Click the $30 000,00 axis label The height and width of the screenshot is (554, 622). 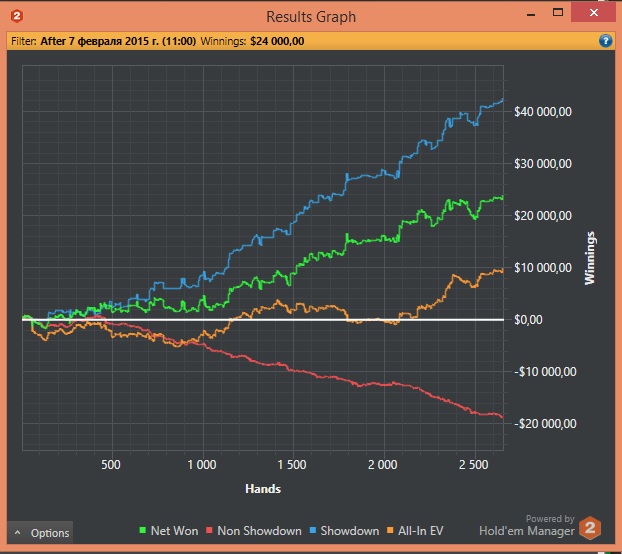point(543,164)
